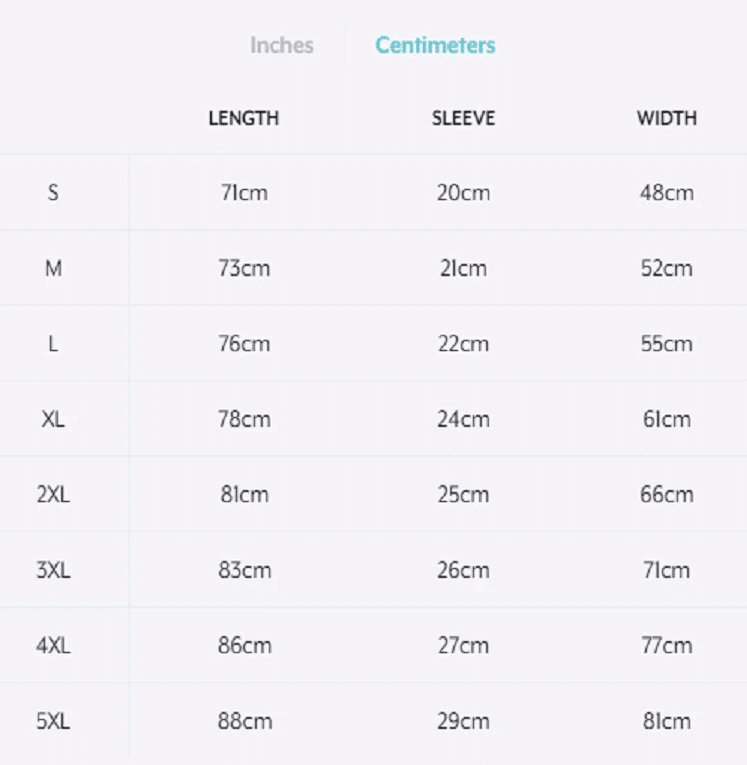Click the WIDTH column header
This screenshot has height=765, width=747.
pyautogui.click(x=666, y=118)
